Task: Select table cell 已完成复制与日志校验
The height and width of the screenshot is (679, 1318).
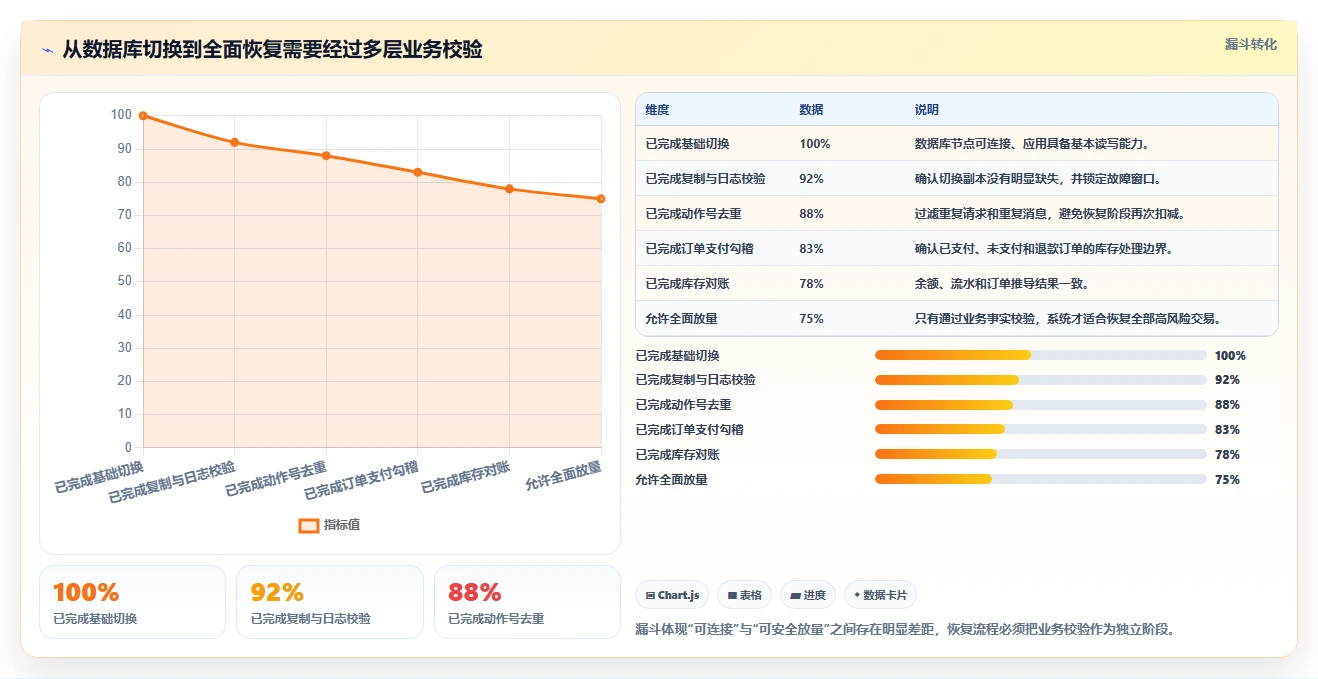Action: pos(706,179)
